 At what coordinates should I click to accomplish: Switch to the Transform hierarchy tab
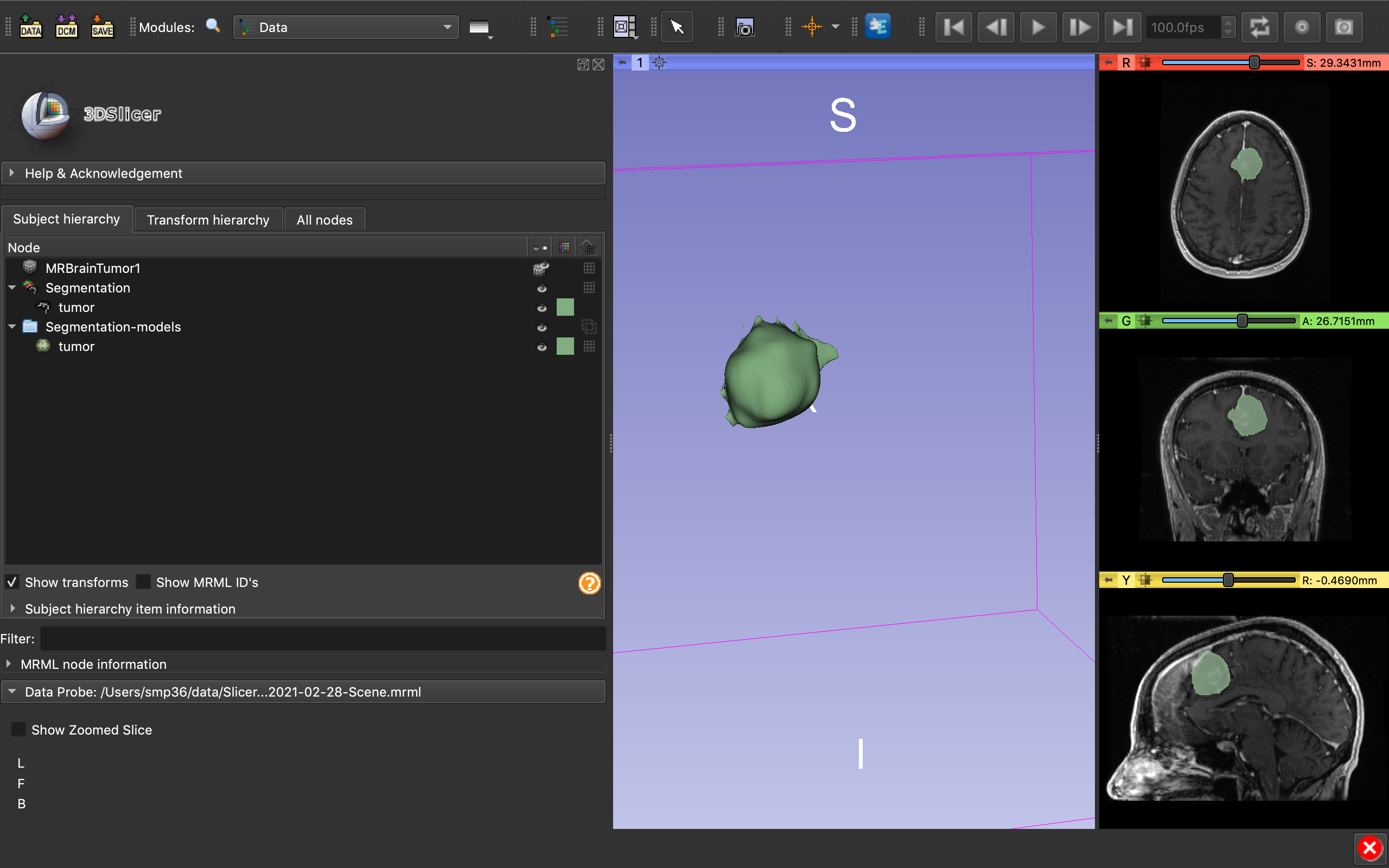click(x=207, y=219)
